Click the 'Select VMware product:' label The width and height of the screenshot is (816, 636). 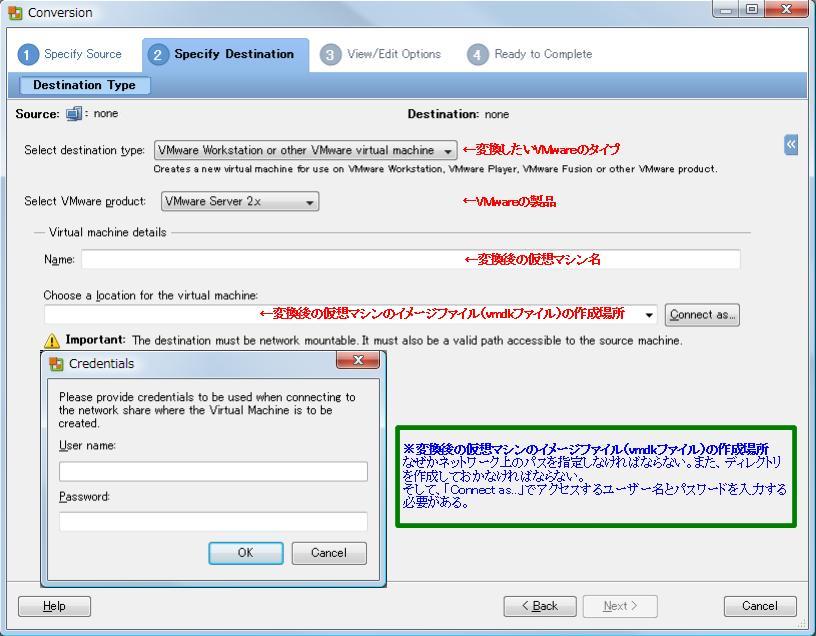(85, 201)
